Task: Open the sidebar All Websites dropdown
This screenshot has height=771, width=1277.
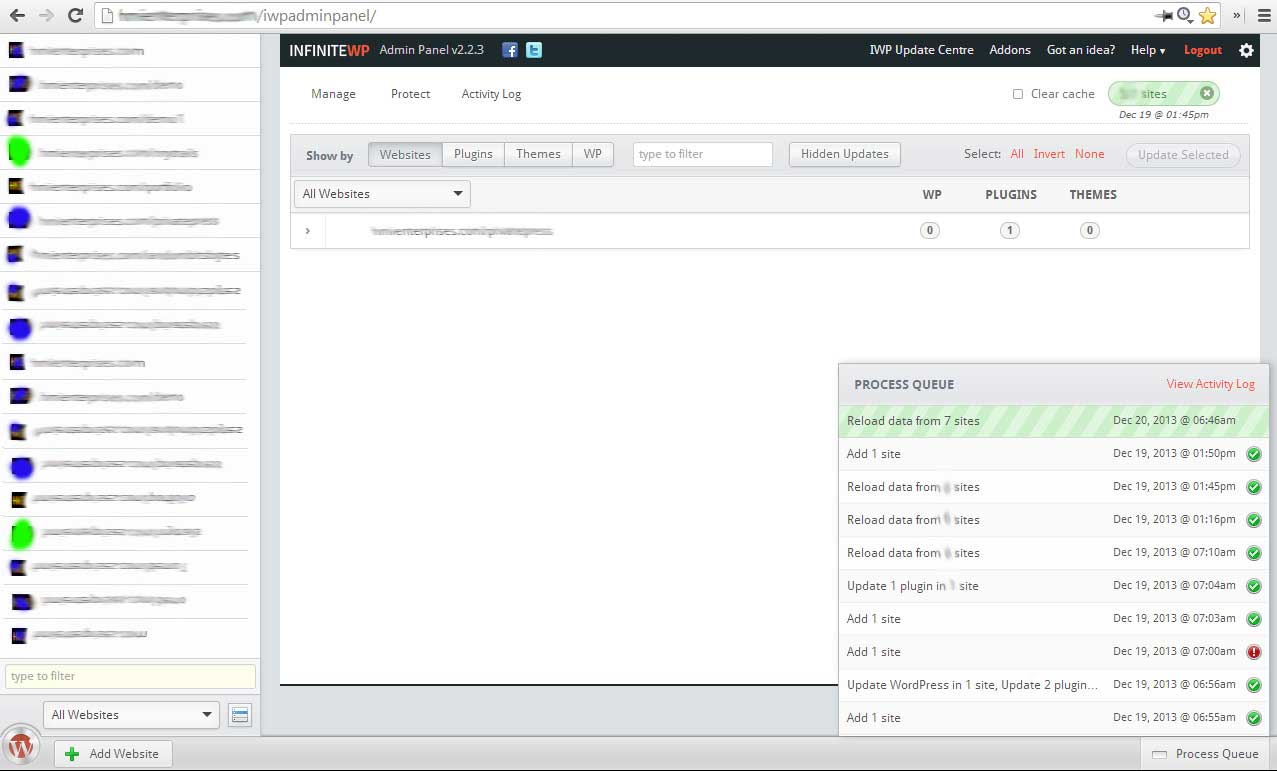Action: (131, 714)
